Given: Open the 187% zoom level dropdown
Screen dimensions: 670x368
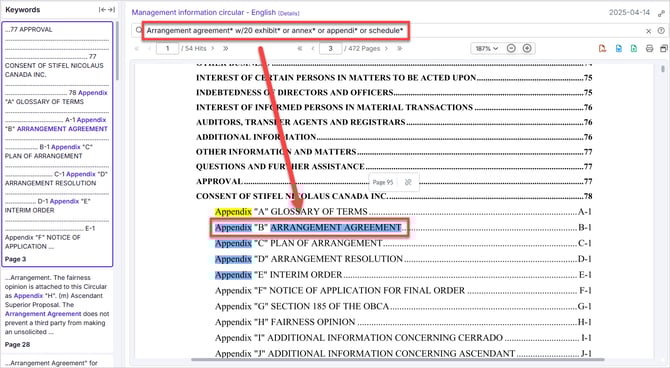Looking at the screenshot, I should (487, 48).
